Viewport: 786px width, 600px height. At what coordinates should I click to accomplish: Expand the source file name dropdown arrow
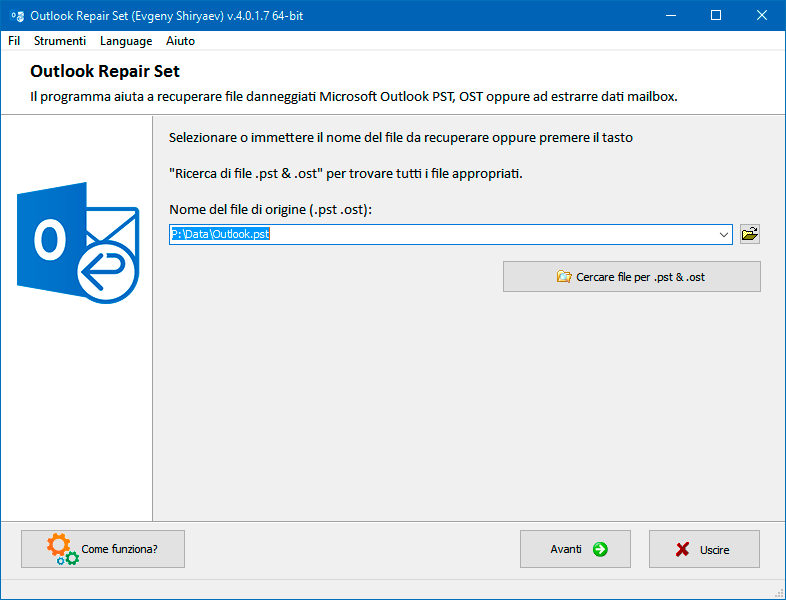tap(723, 235)
